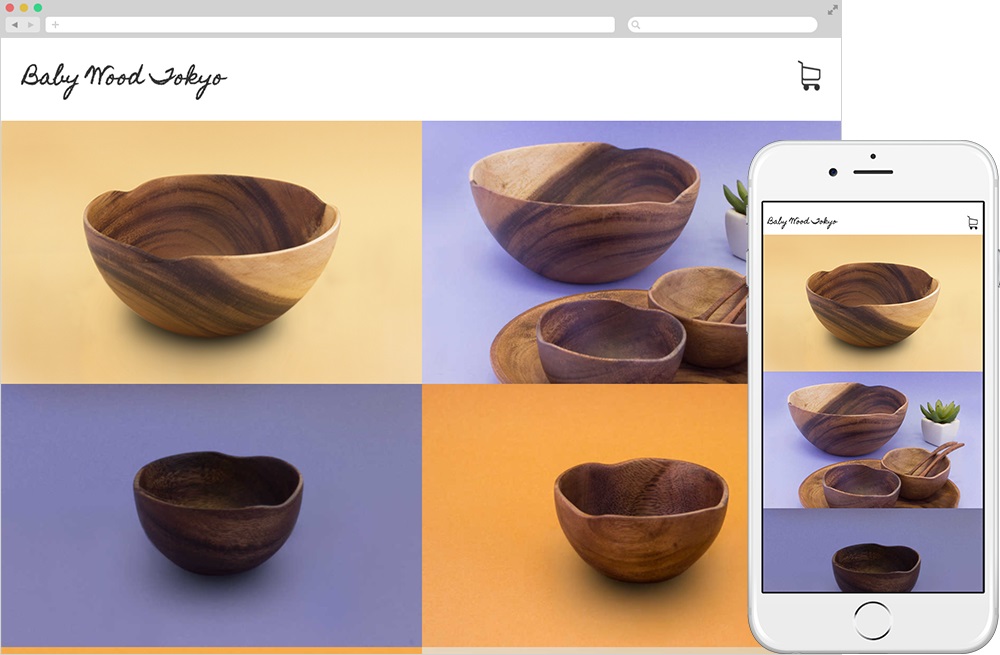Open the bowl on yellow background
Viewport: 1000px width, 655px height.
click(211, 252)
